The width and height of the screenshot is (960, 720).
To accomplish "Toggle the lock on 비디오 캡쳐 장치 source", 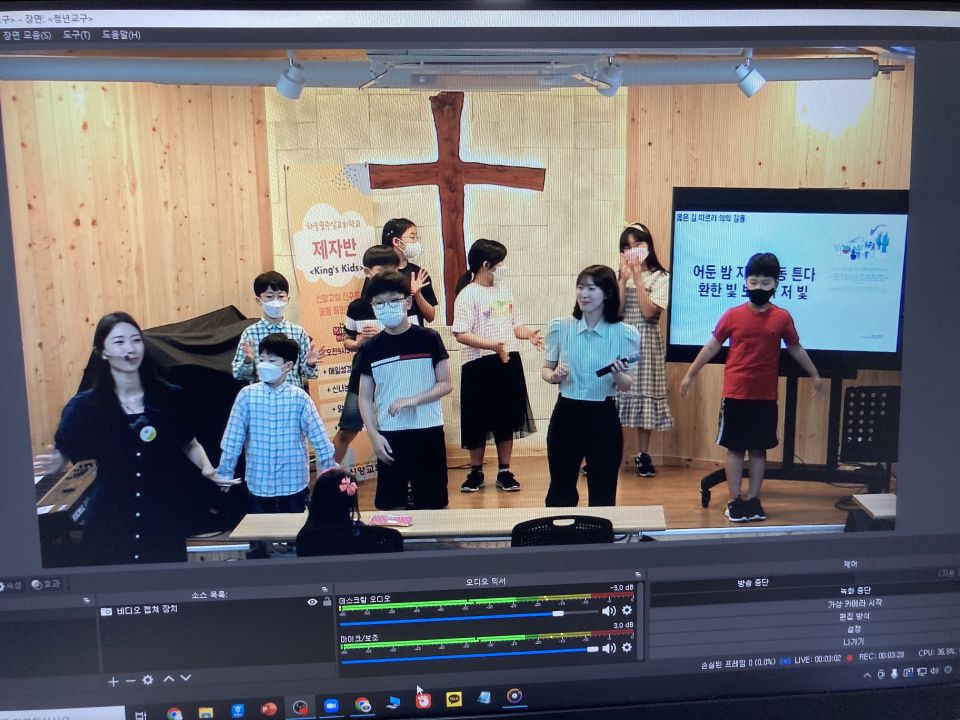I will point(326,602).
